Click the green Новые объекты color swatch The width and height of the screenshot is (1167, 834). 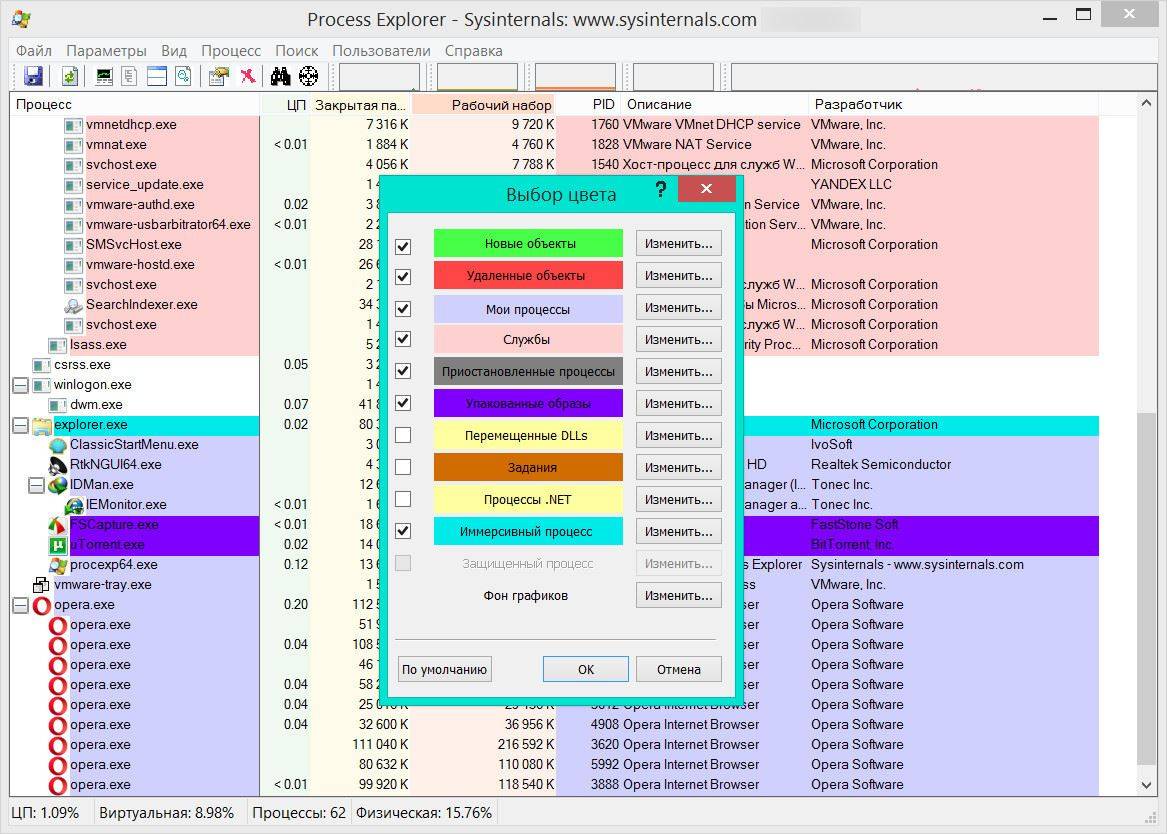528,243
